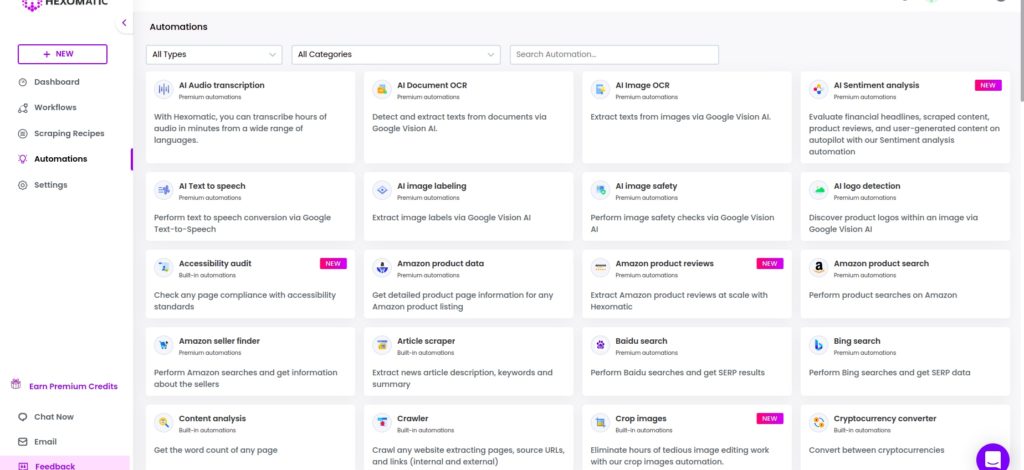Click the Accessibility audit icon
The height and width of the screenshot is (470, 1024).
click(x=163, y=268)
